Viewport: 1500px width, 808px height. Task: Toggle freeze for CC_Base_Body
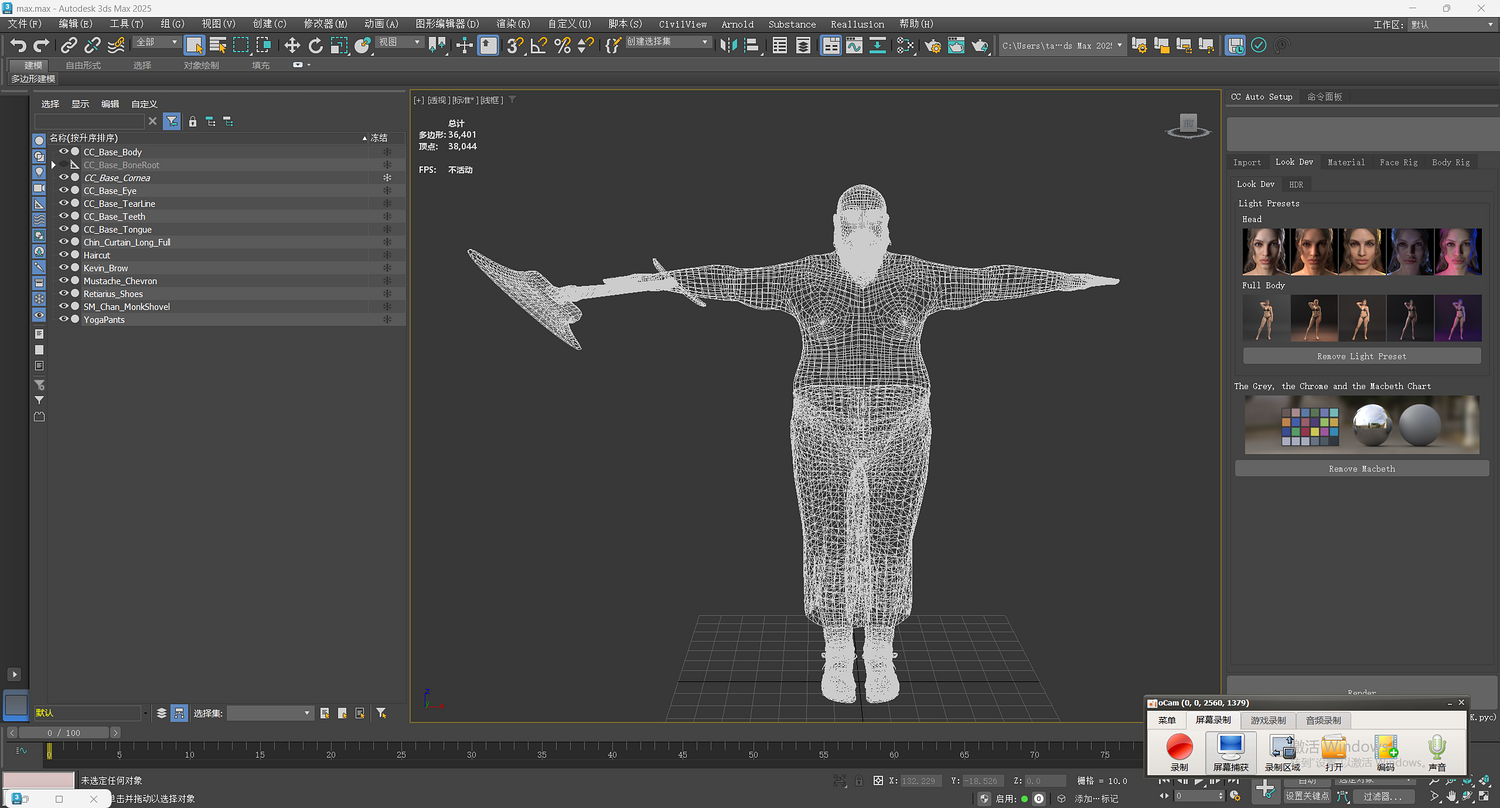coord(387,152)
